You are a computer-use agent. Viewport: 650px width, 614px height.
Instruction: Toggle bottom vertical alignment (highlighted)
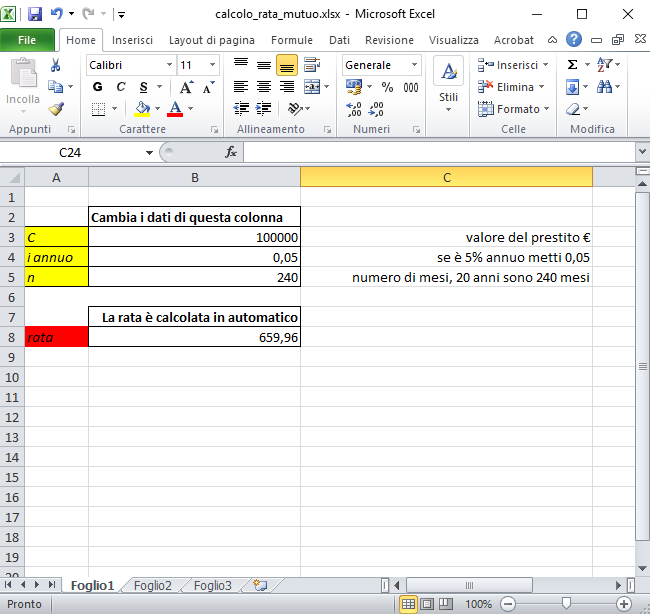pos(286,65)
